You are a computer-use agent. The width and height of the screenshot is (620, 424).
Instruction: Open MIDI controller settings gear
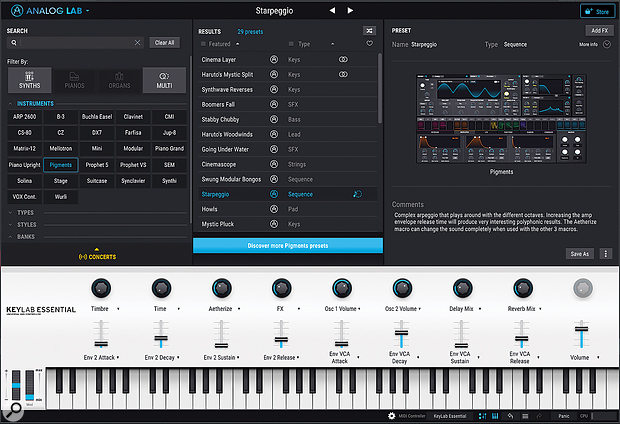point(391,416)
